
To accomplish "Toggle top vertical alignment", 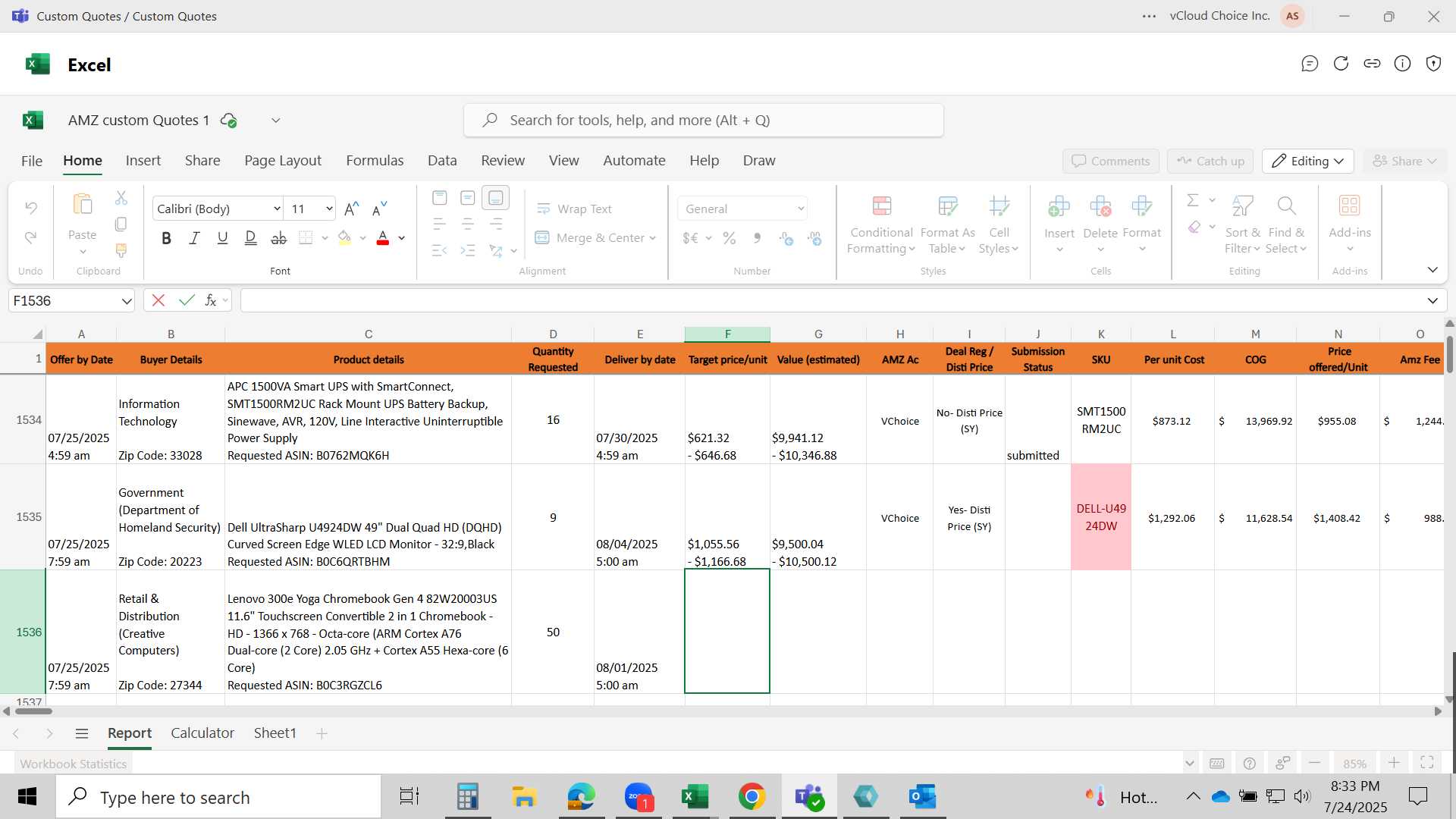I will (439, 198).
